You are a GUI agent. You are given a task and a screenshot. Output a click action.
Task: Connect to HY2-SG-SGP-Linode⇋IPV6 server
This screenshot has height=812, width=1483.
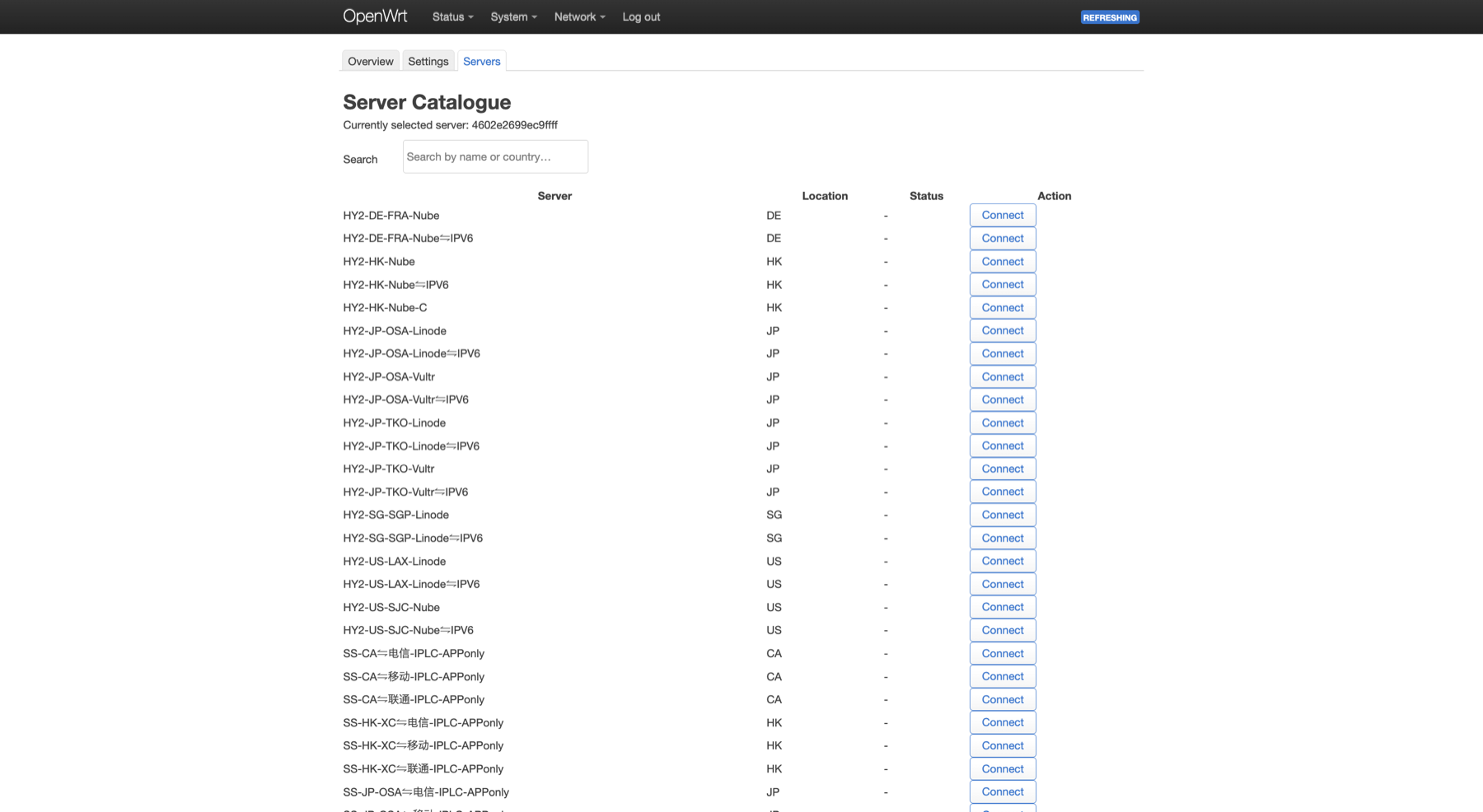coord(1003,538)
